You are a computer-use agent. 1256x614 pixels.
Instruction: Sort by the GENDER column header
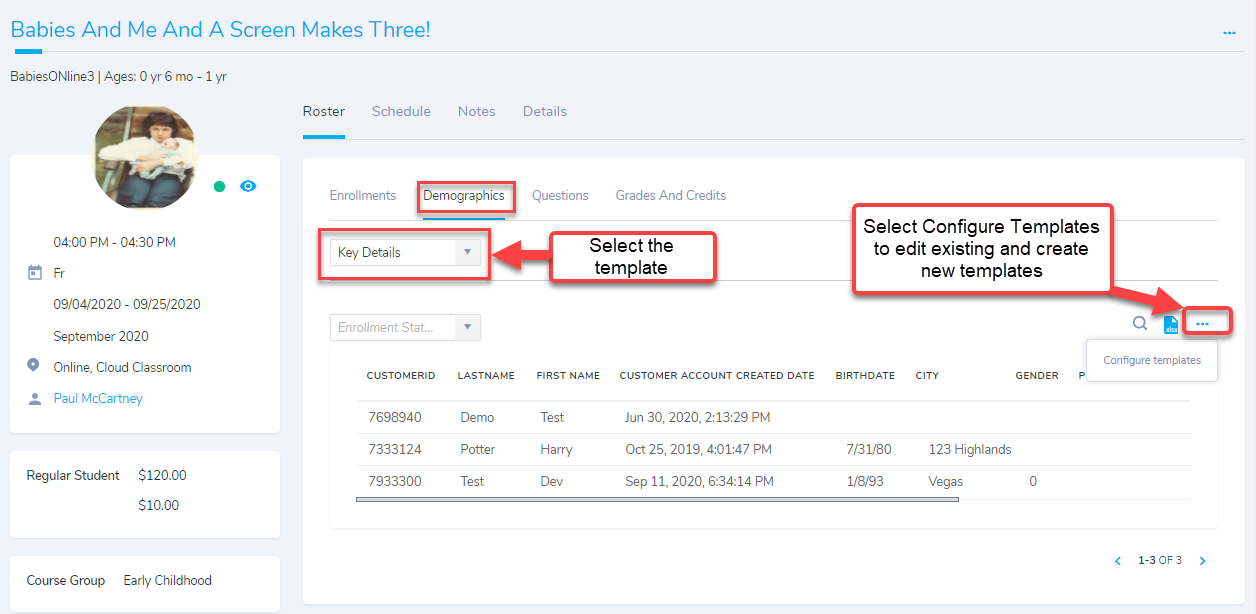tap(1037, 376)
